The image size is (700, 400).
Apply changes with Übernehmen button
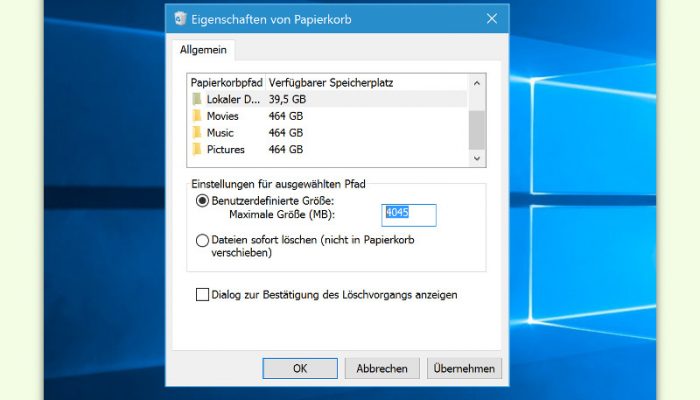[464, 368]
